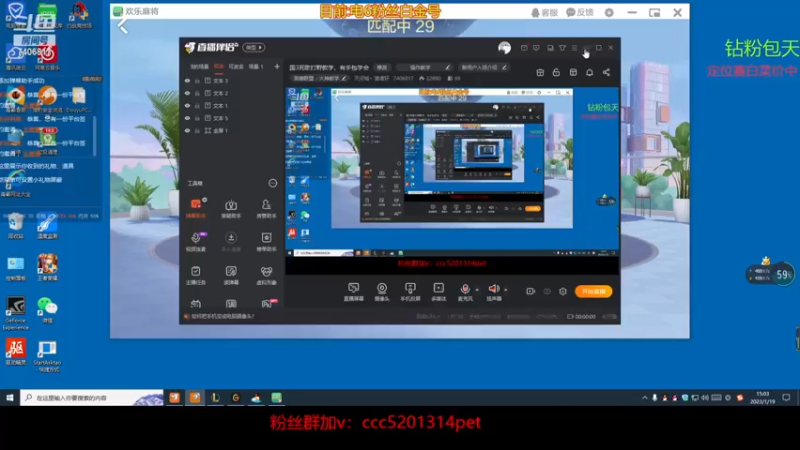800x450 pixels.
Task: Open the layout template icon next to the bell
Action: point(573,72)
